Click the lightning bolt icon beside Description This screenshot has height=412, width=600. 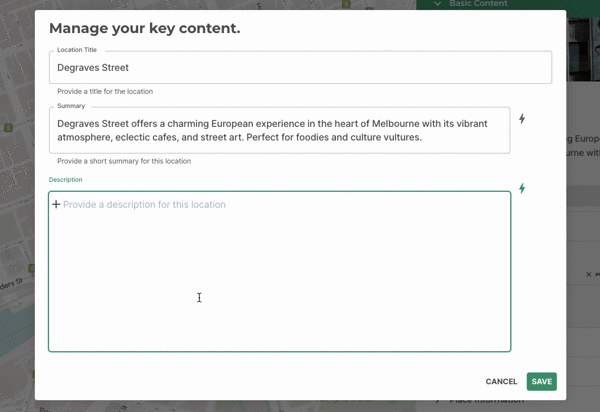[x=522, y=188]
